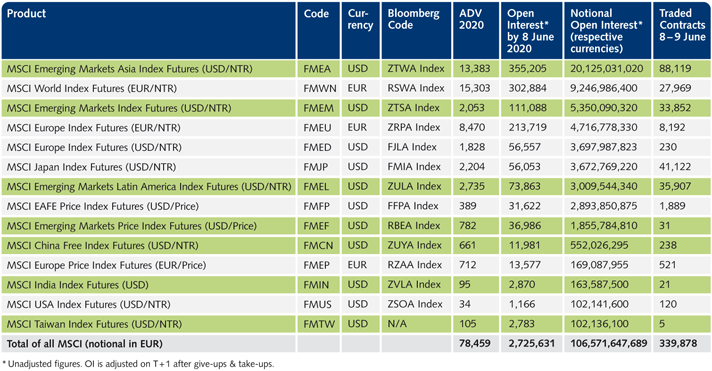The image size is (712, 371).
Task: Click Total of all MSCI row label
Action: click(84, 344)
